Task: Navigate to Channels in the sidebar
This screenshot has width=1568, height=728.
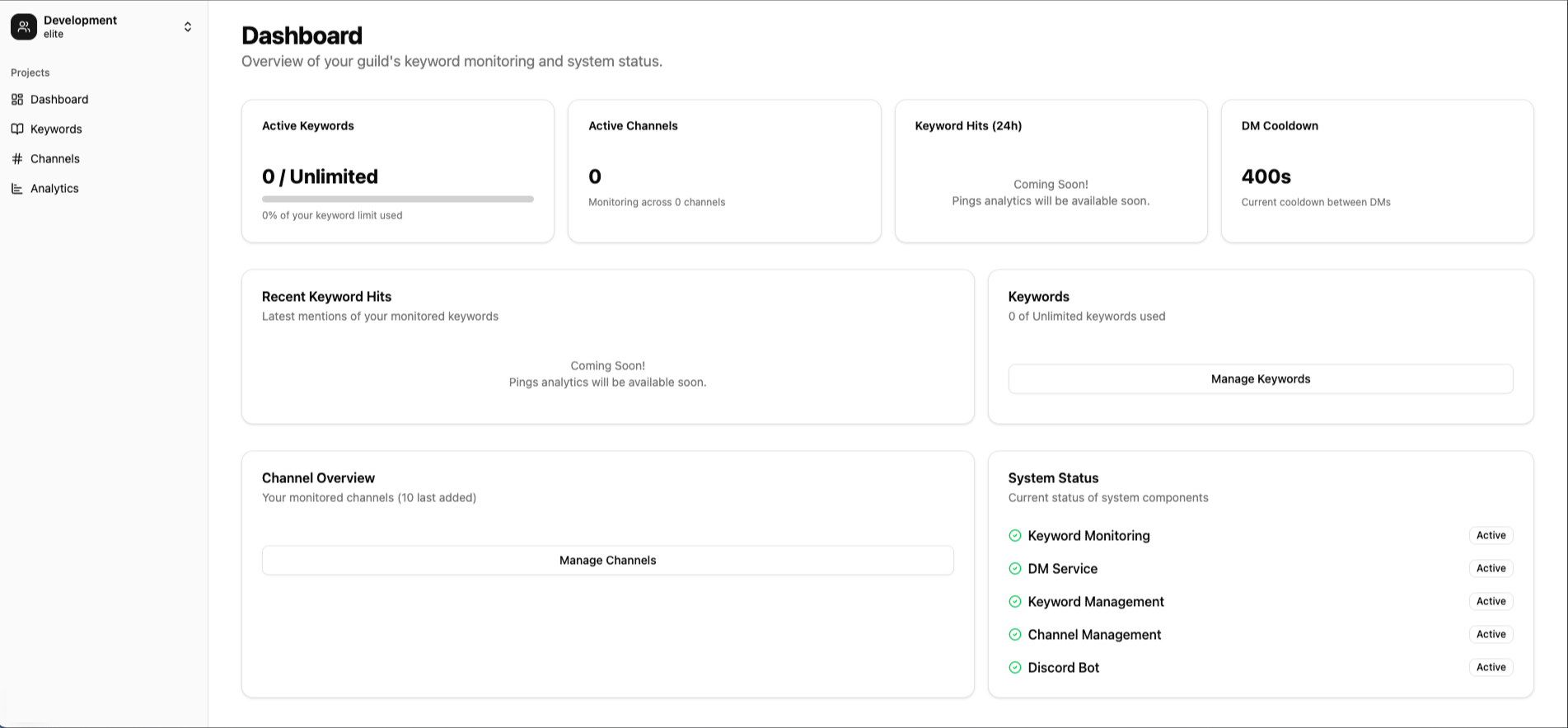Action: point(104,158)
